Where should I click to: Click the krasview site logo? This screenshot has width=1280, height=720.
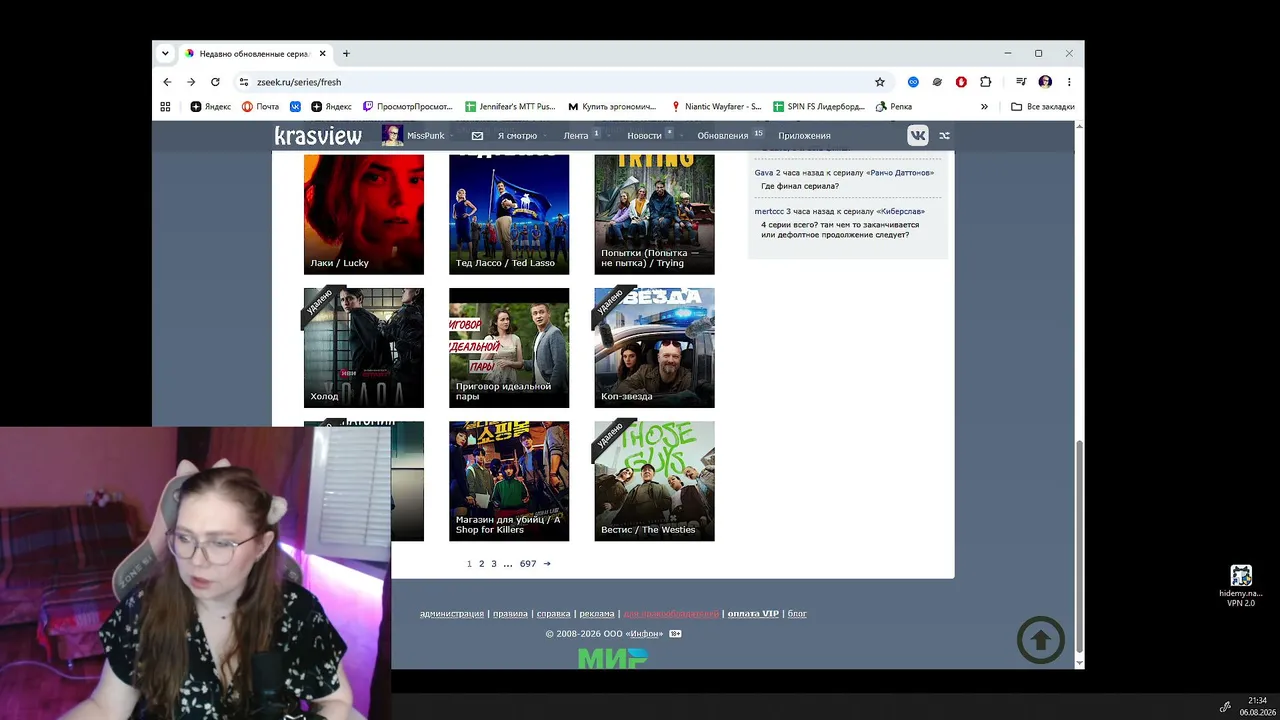(x=318, y=135)
